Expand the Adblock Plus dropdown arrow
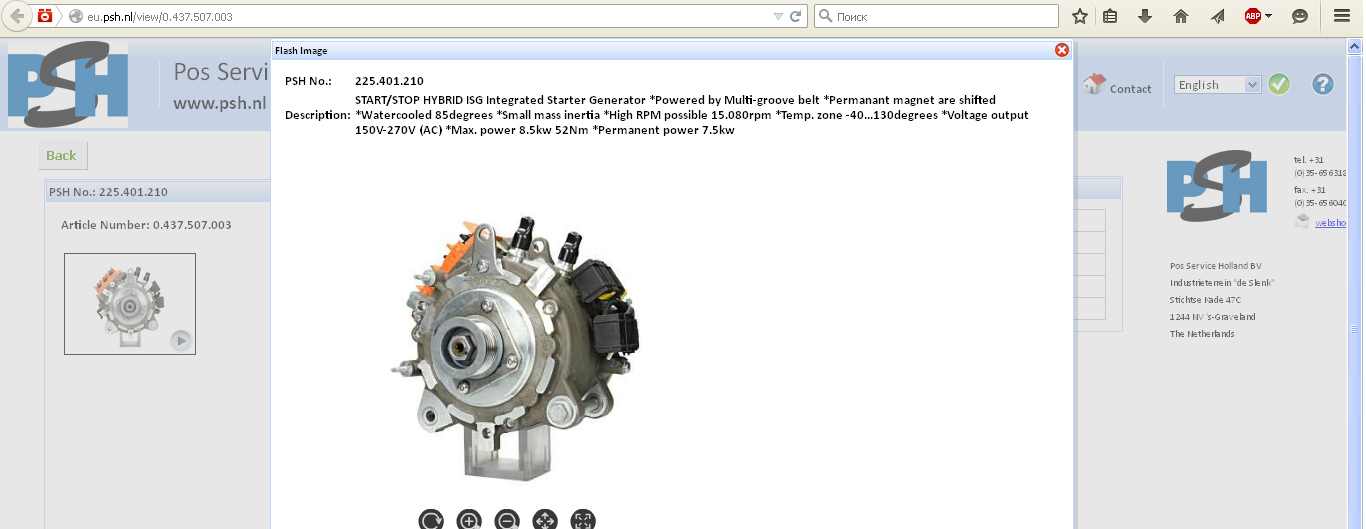The width and height of the screenshot is (1366, 529). pos(1269,16)
